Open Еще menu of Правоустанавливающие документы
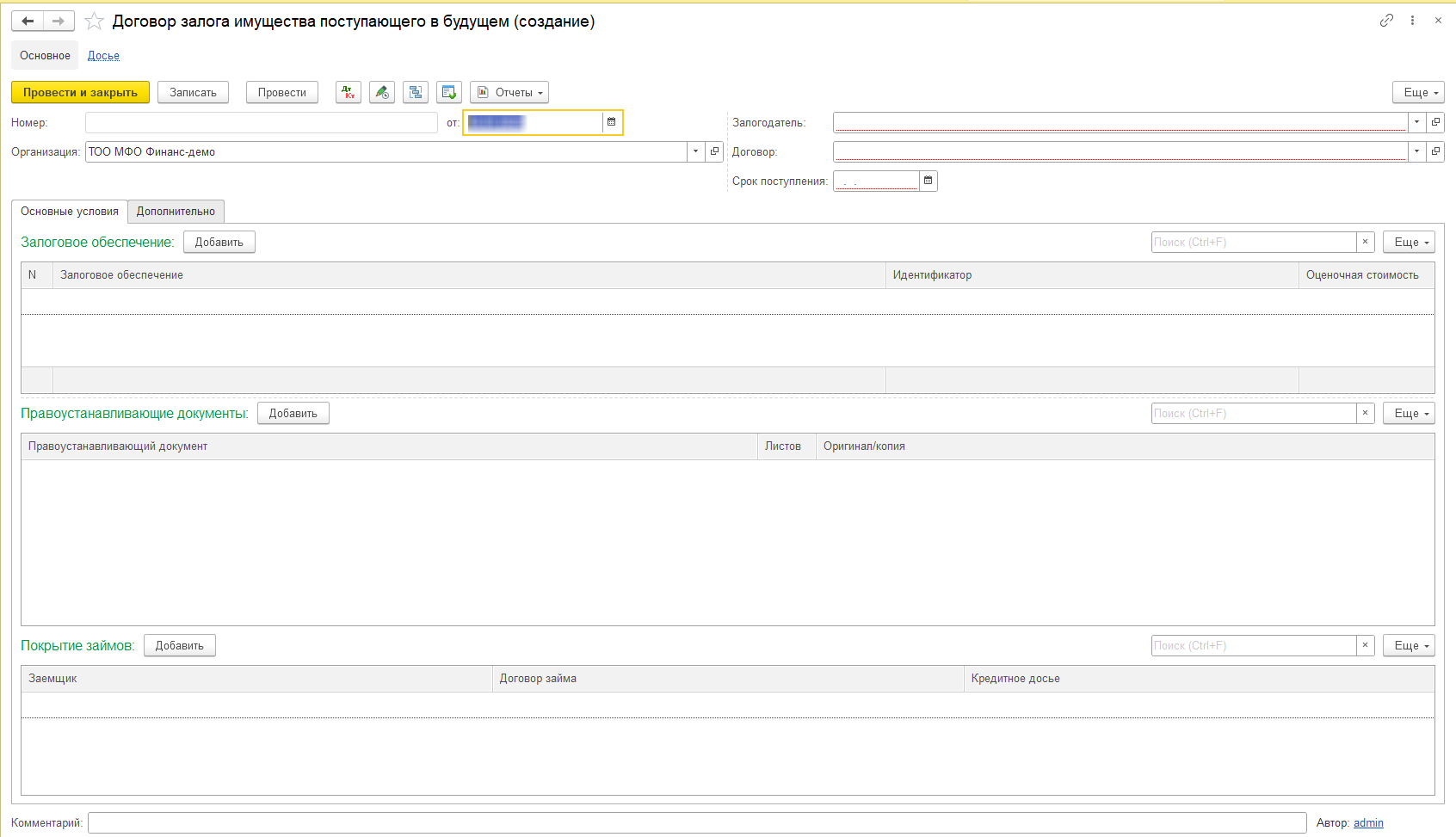Image resolution: width=1456 pixels, height=837 pixels. (x=1410, y=413)
